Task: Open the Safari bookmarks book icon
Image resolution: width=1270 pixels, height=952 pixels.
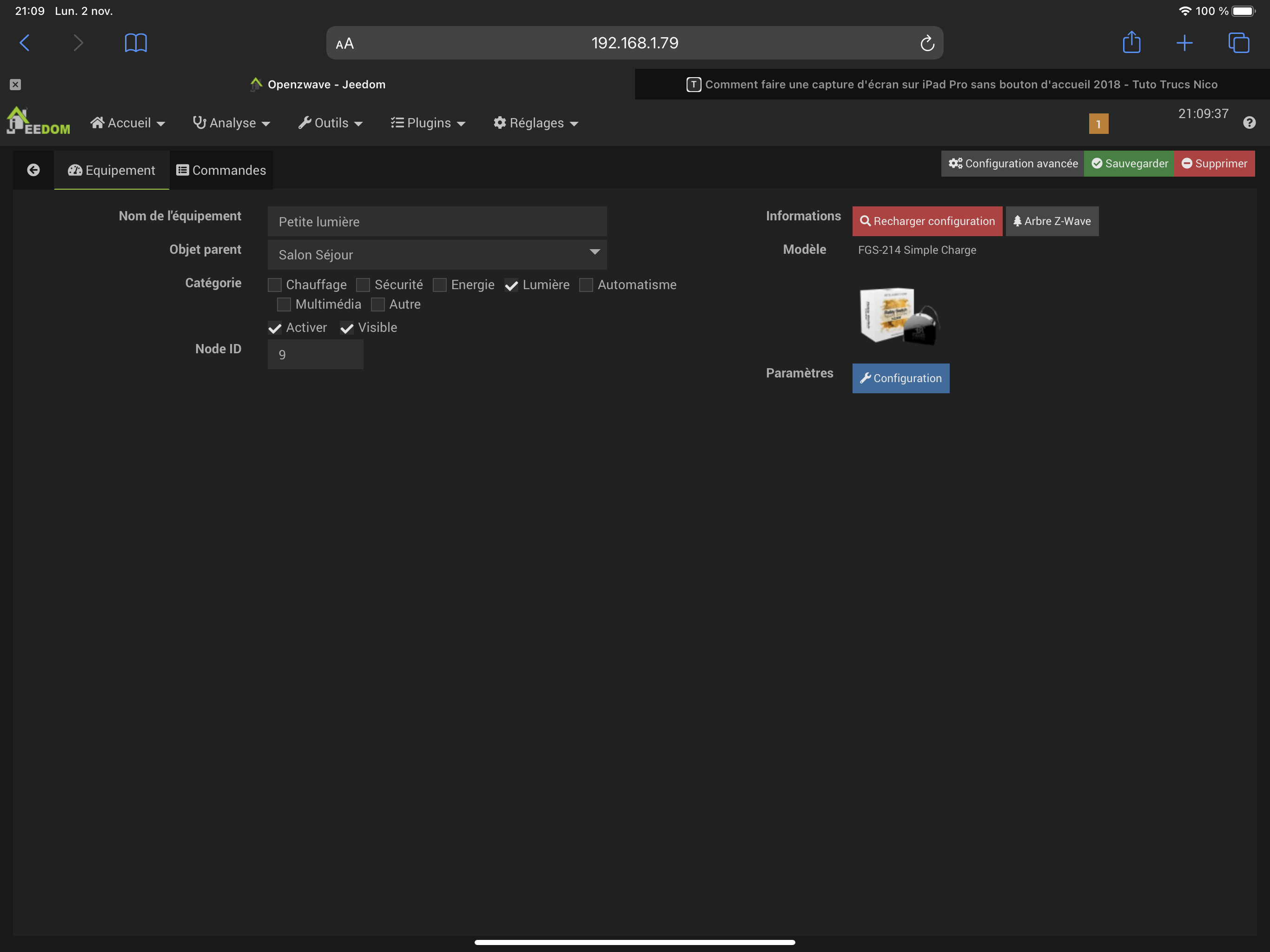Action: (135, 43)
